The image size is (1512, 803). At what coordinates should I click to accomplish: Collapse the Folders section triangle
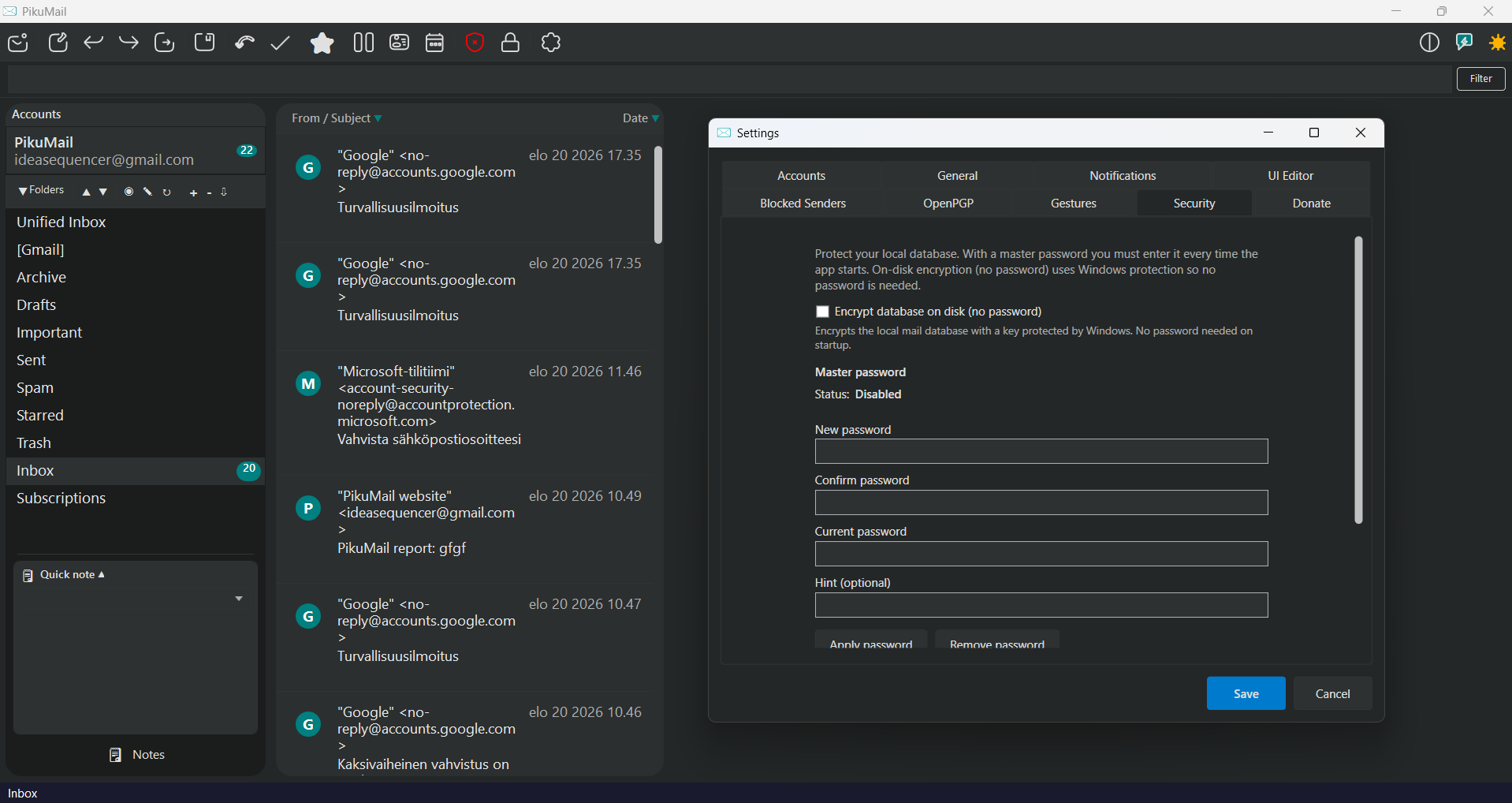(23, 191)
